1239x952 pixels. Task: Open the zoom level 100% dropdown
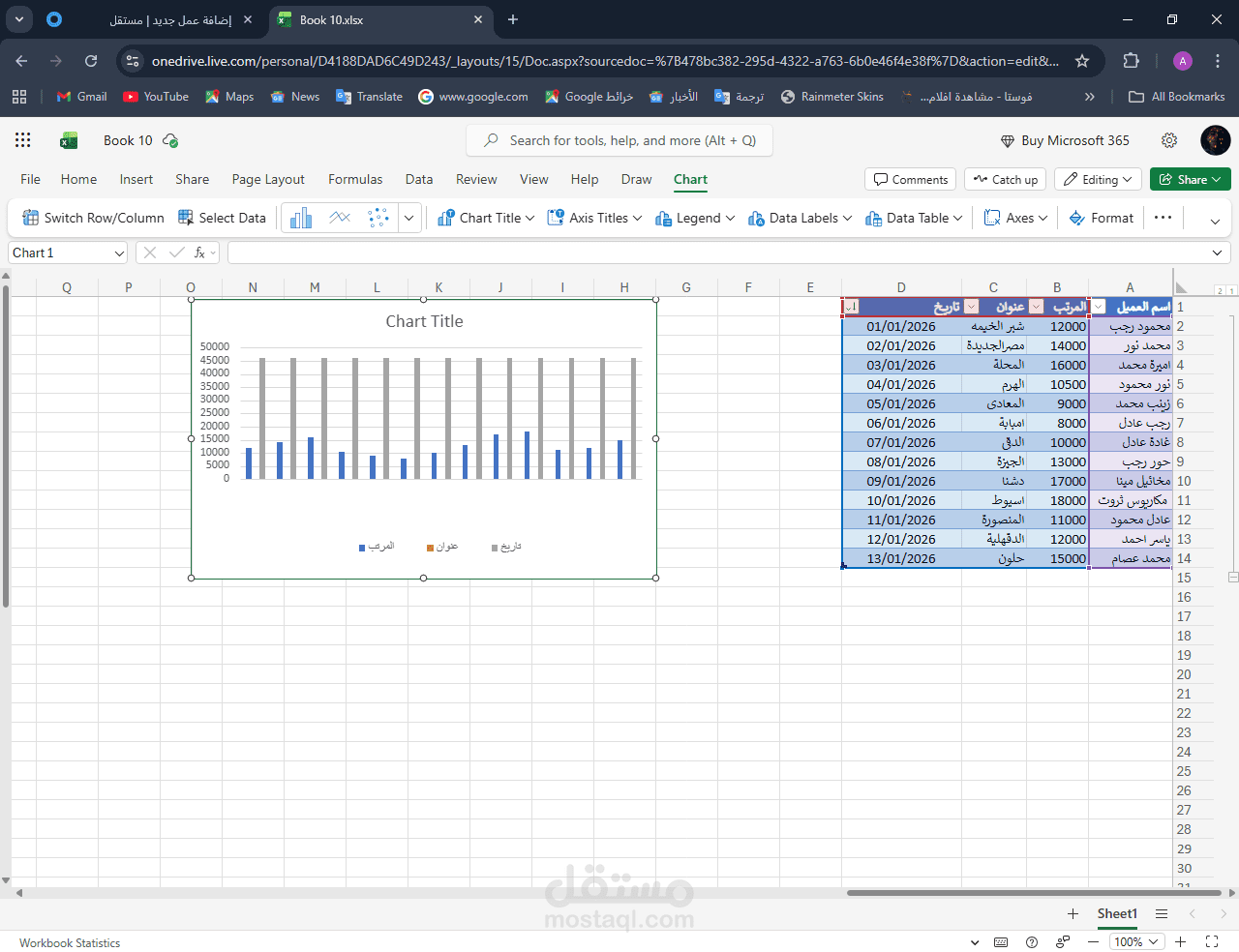pyautogui.click(x=1134, y=941)
